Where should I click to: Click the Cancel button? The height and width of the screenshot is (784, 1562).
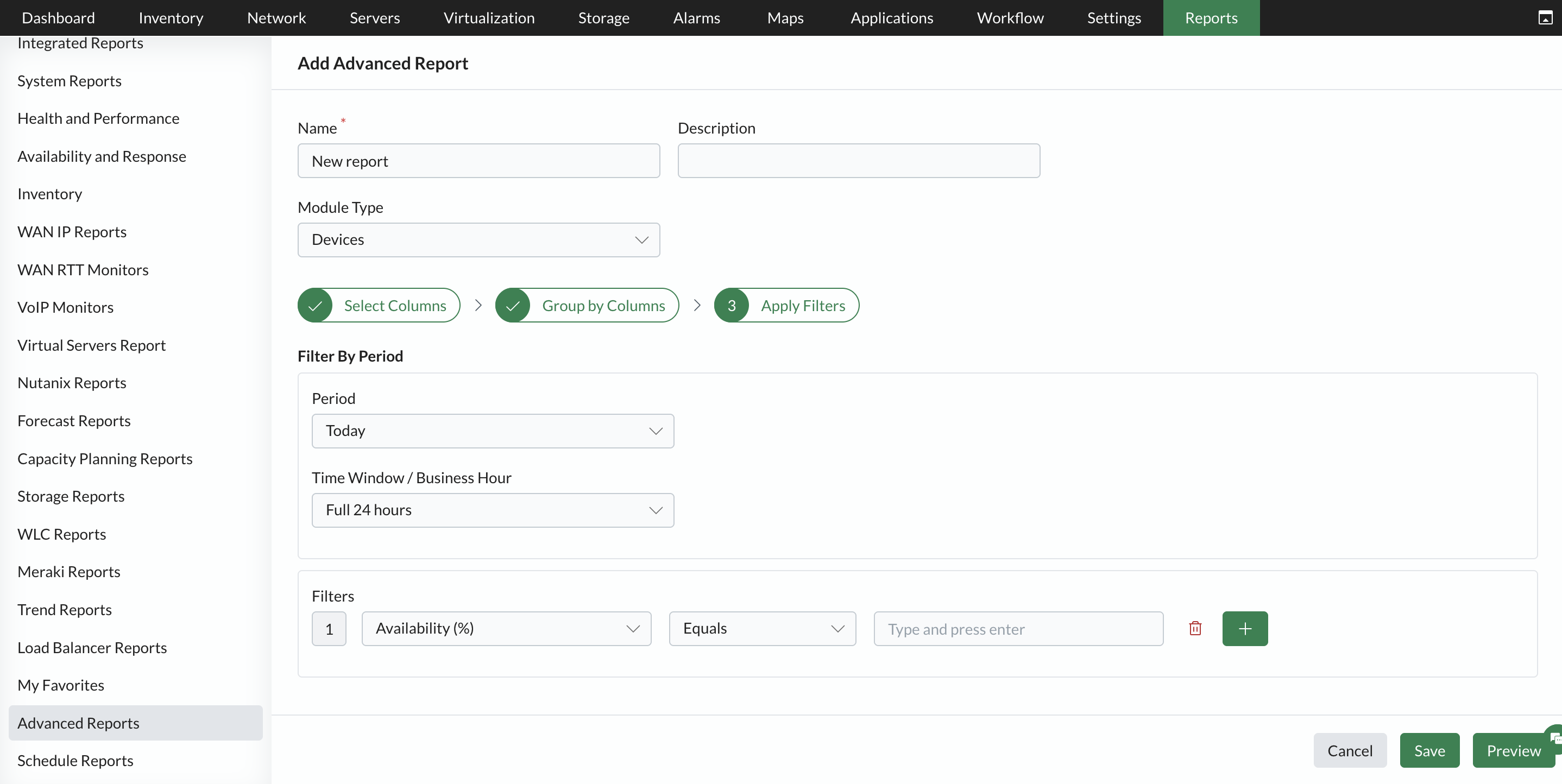1350,750
